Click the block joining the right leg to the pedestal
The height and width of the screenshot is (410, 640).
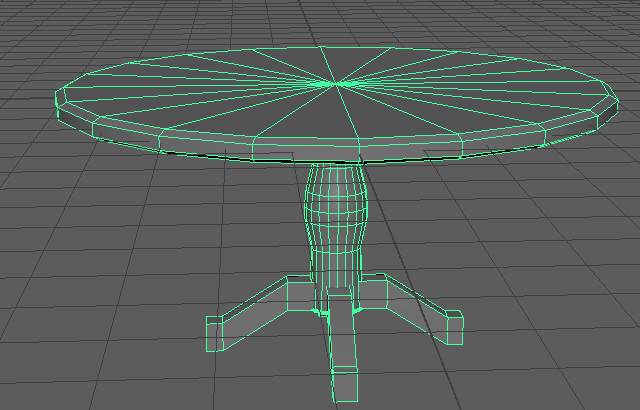pyautogui.click(x=373, y=293)
